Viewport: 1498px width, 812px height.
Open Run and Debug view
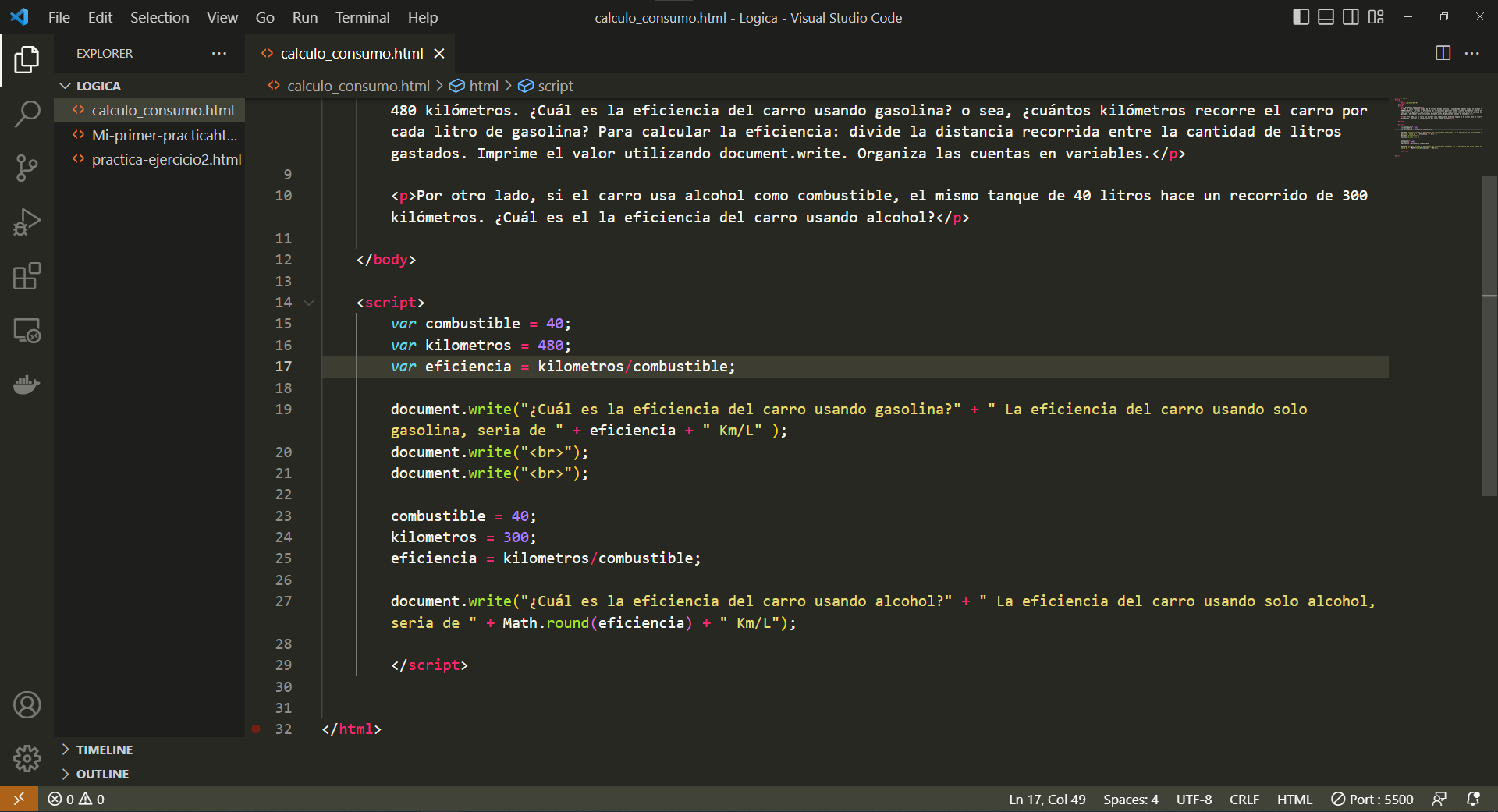(27, 222)
